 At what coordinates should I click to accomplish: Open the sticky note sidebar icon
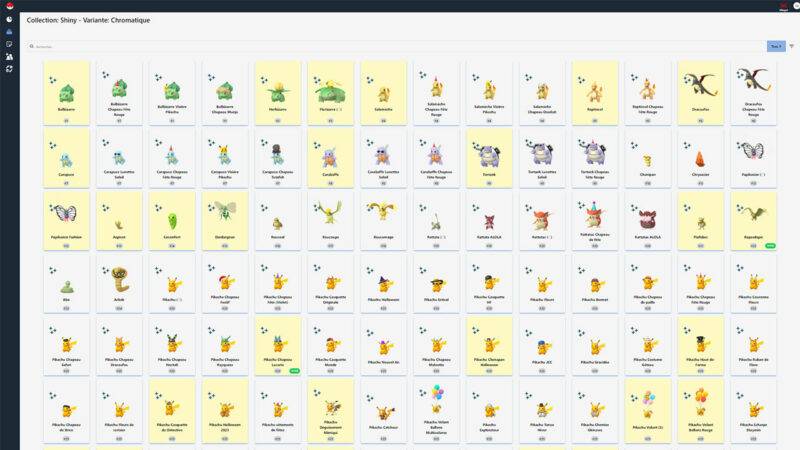9,44
